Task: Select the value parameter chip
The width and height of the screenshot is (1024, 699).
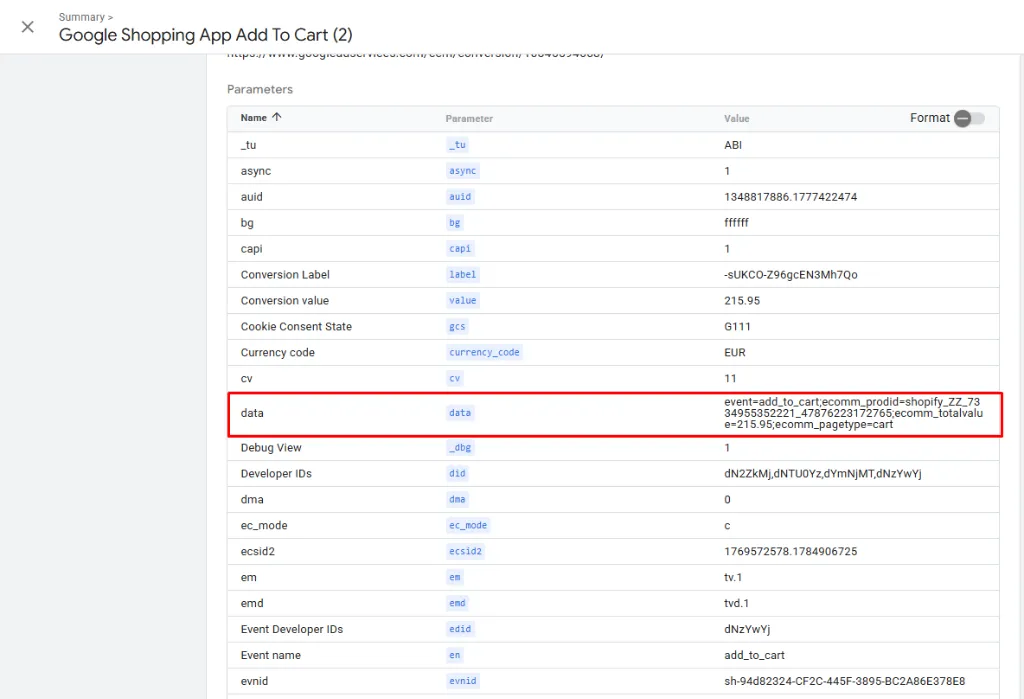Action: pyautogui.click(x=462, y=301)
